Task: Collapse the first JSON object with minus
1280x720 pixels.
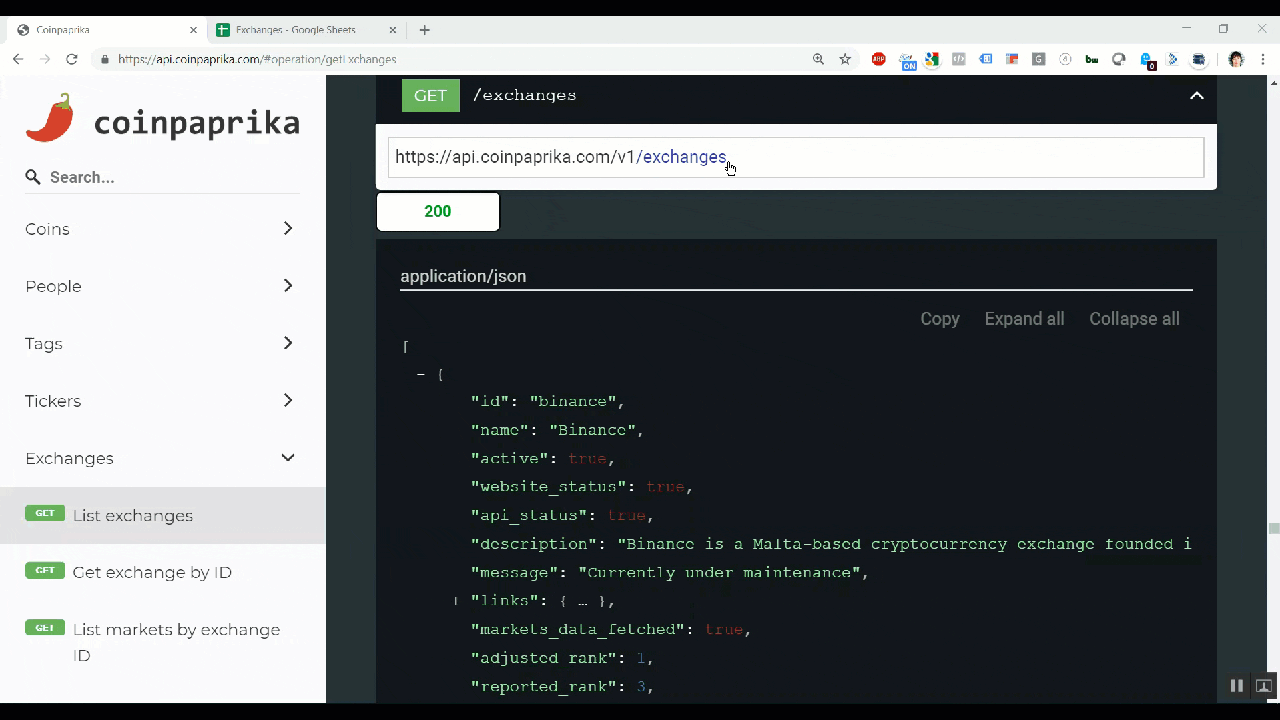Action: pos(422,374)
